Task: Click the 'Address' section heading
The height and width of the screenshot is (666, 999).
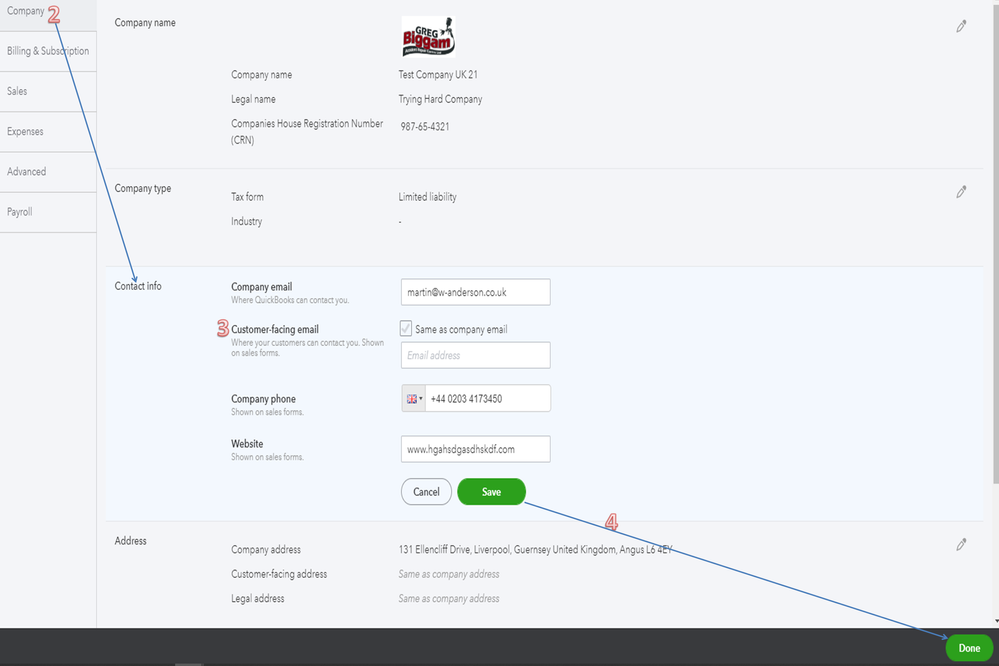Action: [x=131, y=540]
